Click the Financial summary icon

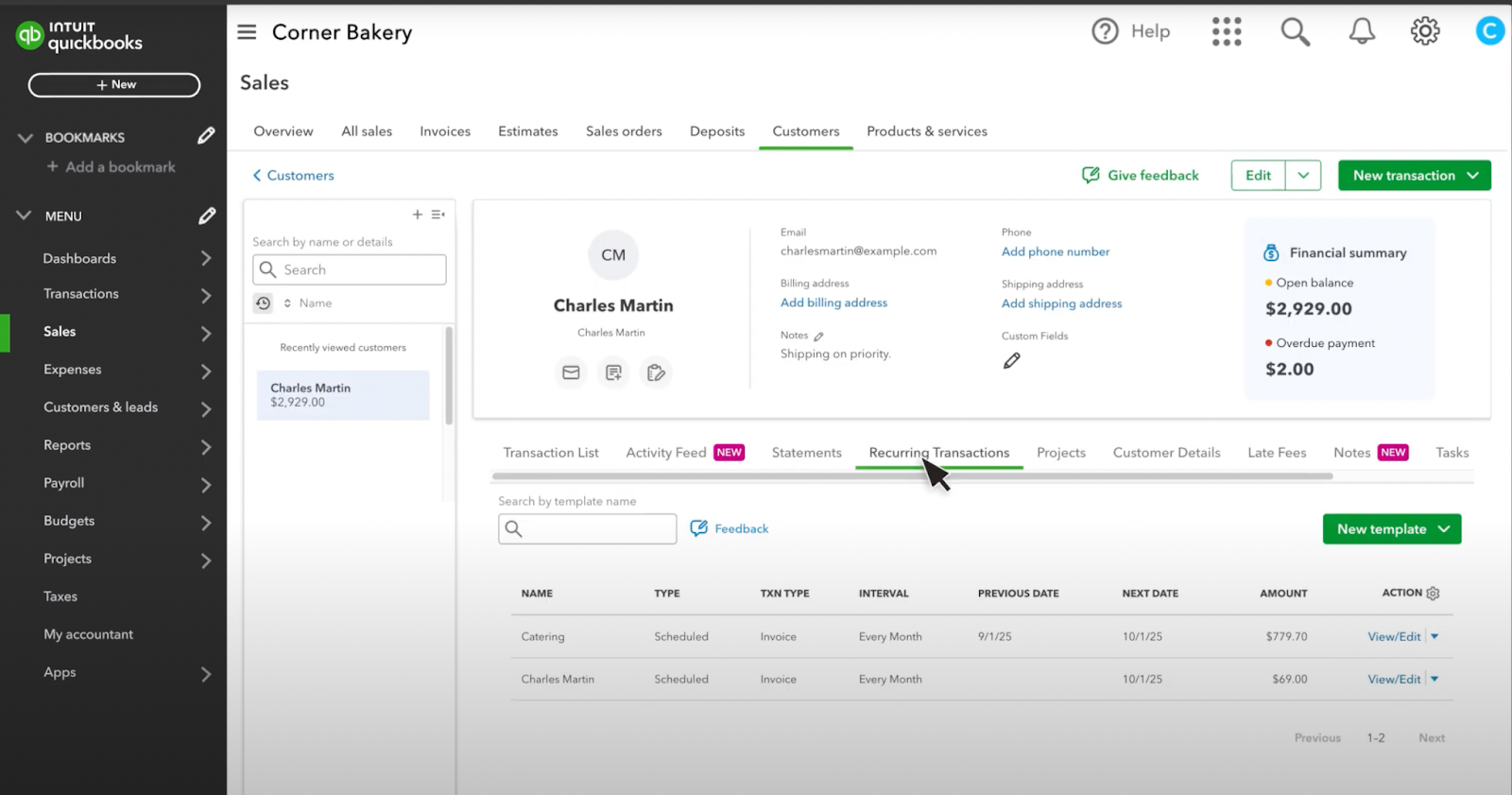(x=1271, y=252)
